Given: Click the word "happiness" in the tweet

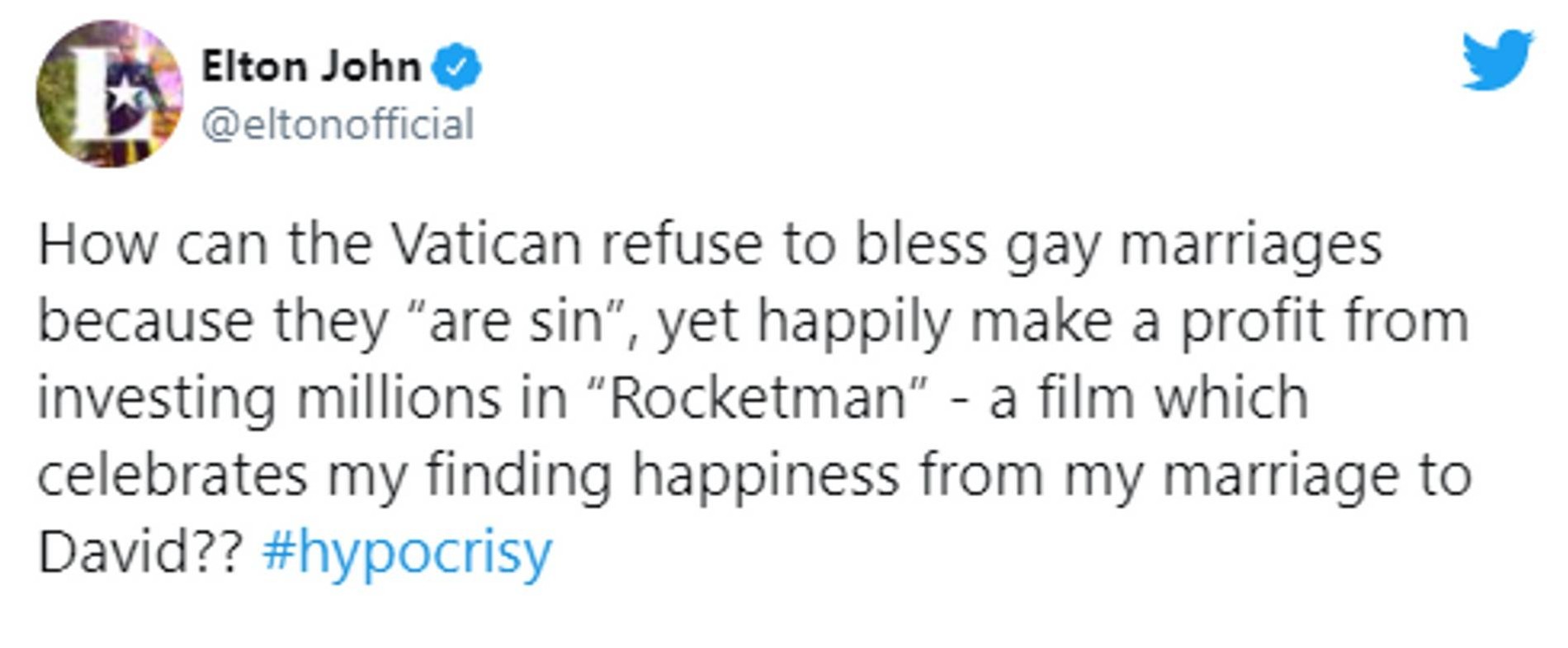Looking at the screenshot, I should [765, 475].
